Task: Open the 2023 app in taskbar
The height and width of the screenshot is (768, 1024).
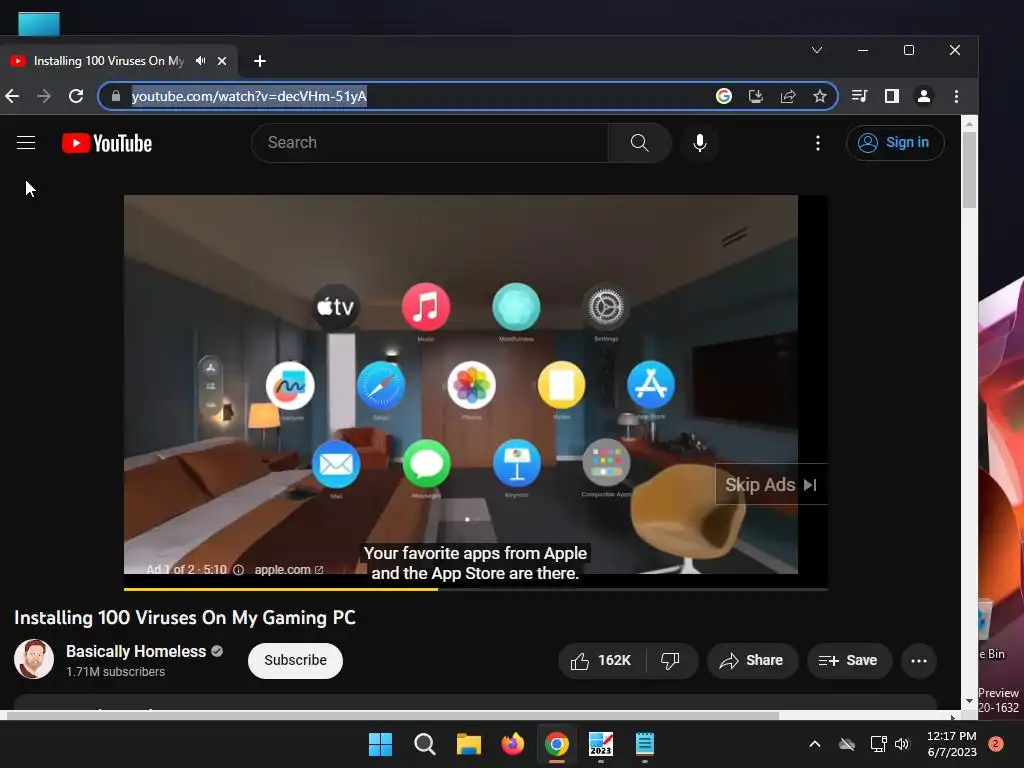Action: (601, 744)
